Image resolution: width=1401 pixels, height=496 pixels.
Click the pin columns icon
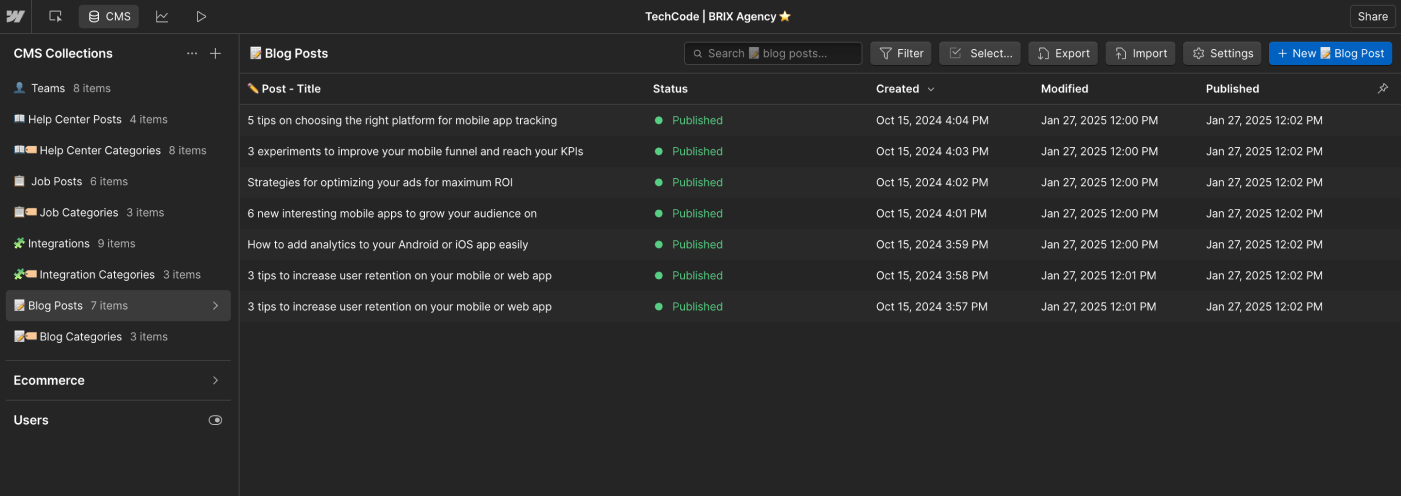pyautogui.click(x=1383, y=88)
